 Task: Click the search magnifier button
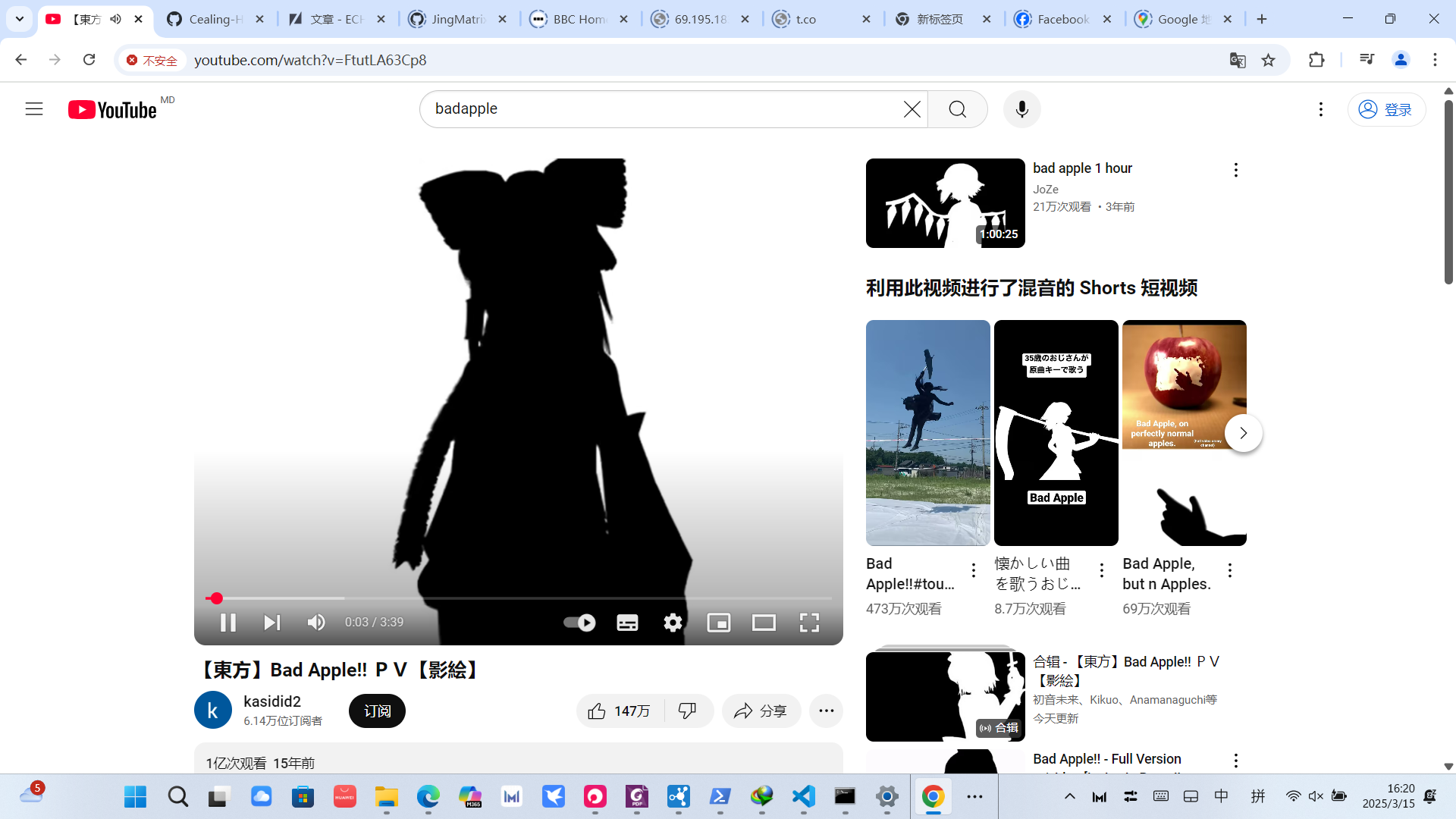click(x=958, y=109)
